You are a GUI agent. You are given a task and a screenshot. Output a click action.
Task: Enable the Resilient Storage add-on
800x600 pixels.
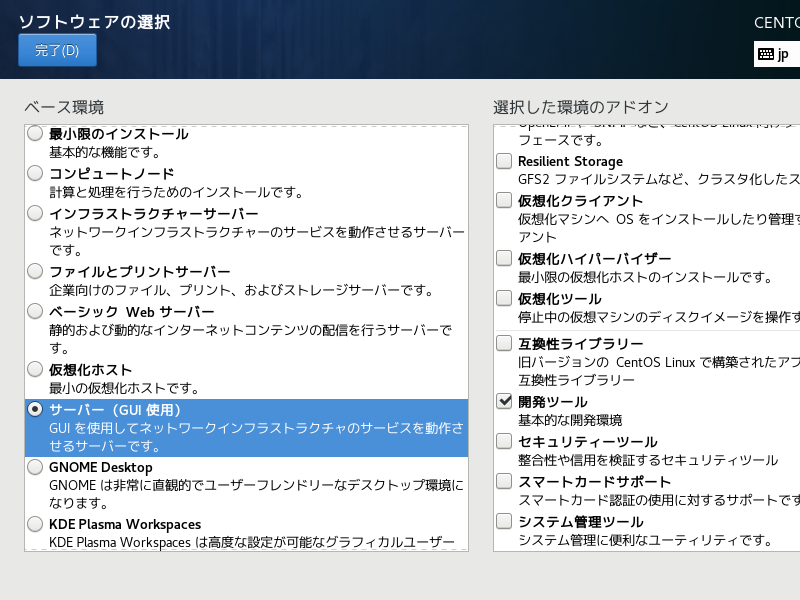[x=505, y=160]
